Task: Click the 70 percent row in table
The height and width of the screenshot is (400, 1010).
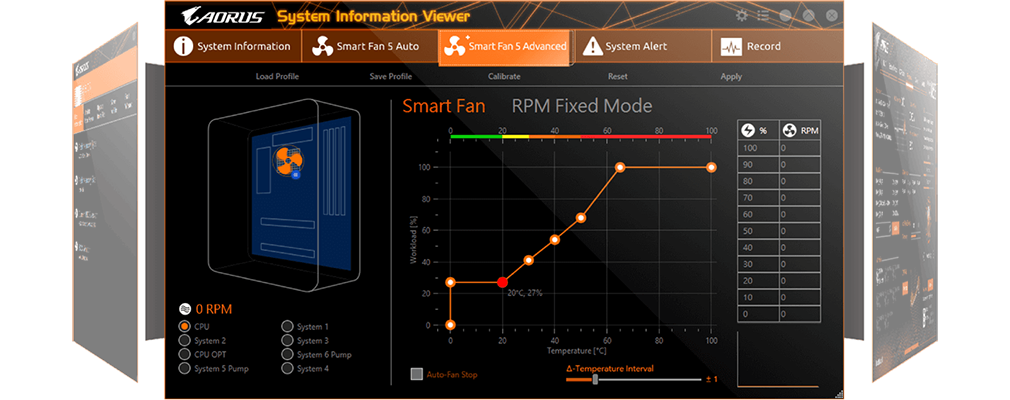Action: pos(779,198)
